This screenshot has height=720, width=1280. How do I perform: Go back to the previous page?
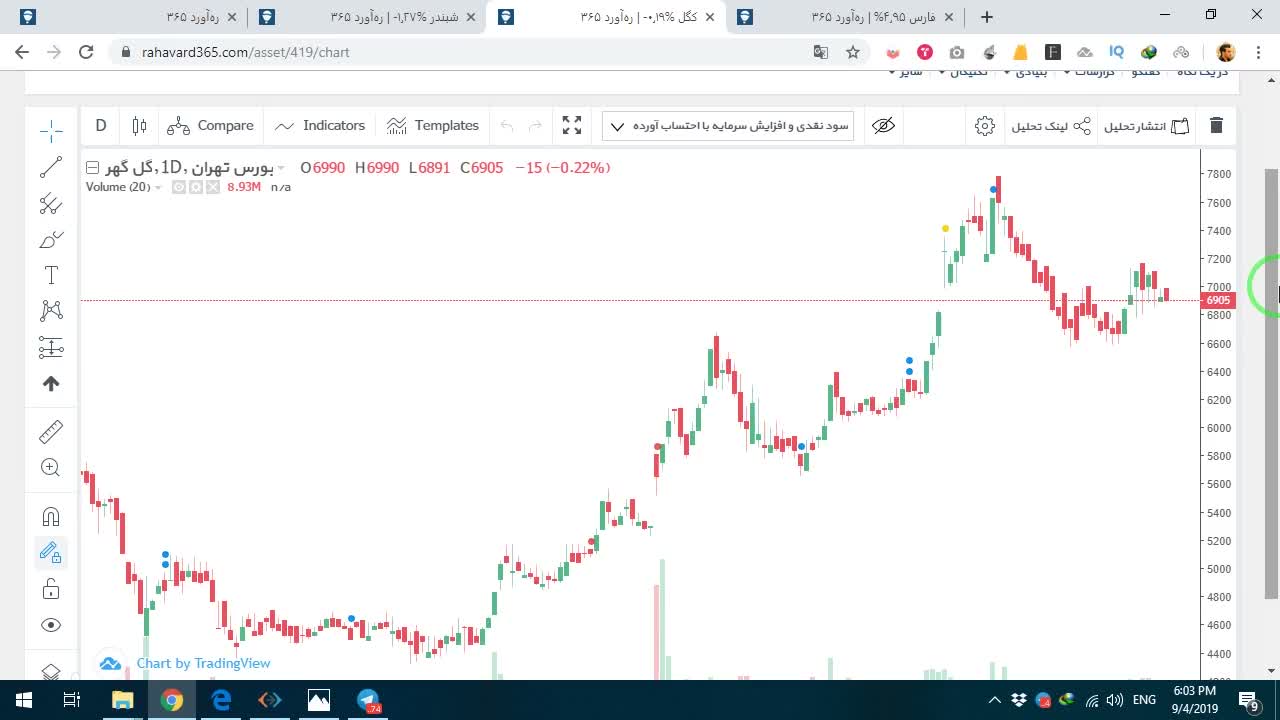(x=22, y=52)
